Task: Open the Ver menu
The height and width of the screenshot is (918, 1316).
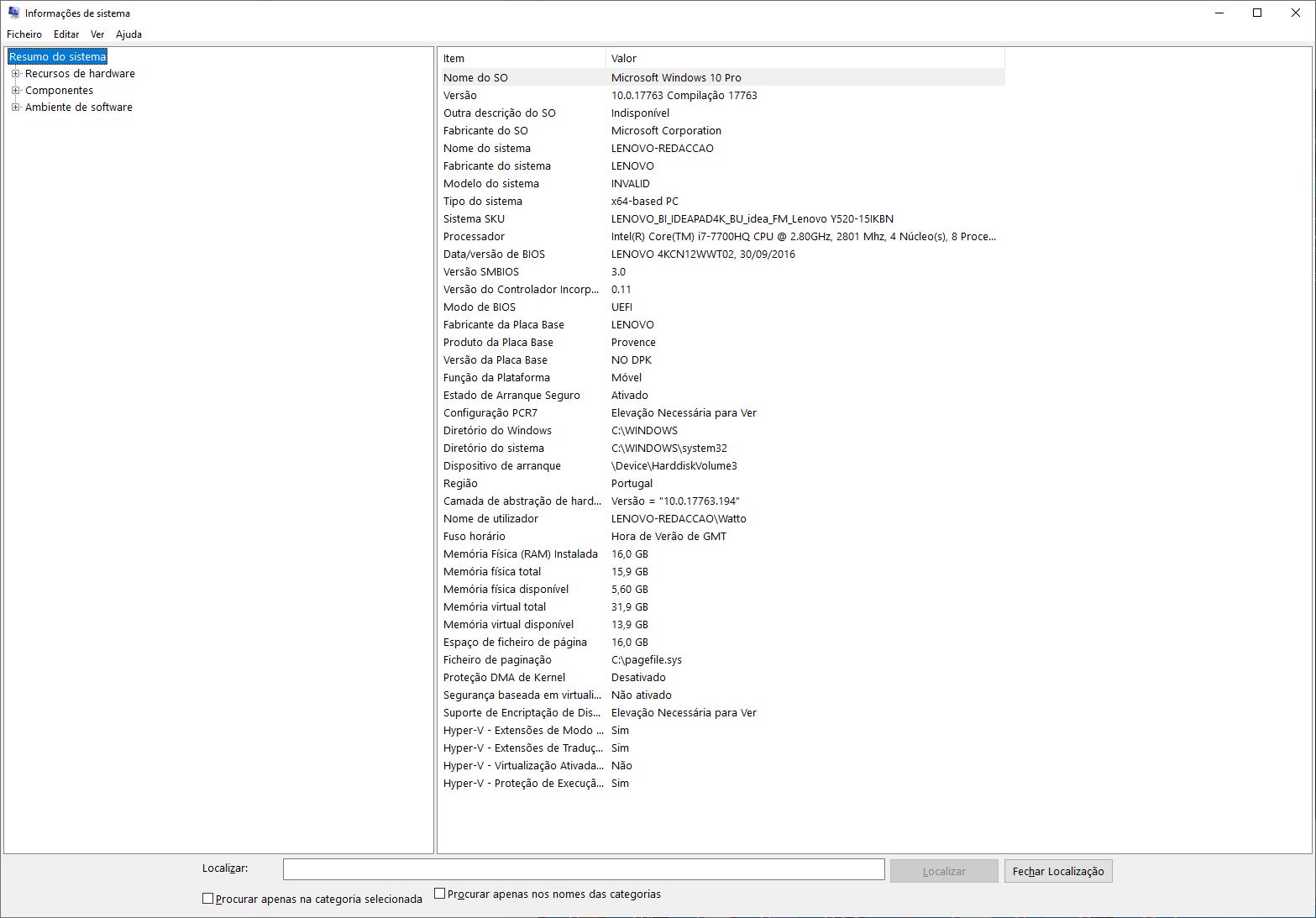Action: point(97,34)
